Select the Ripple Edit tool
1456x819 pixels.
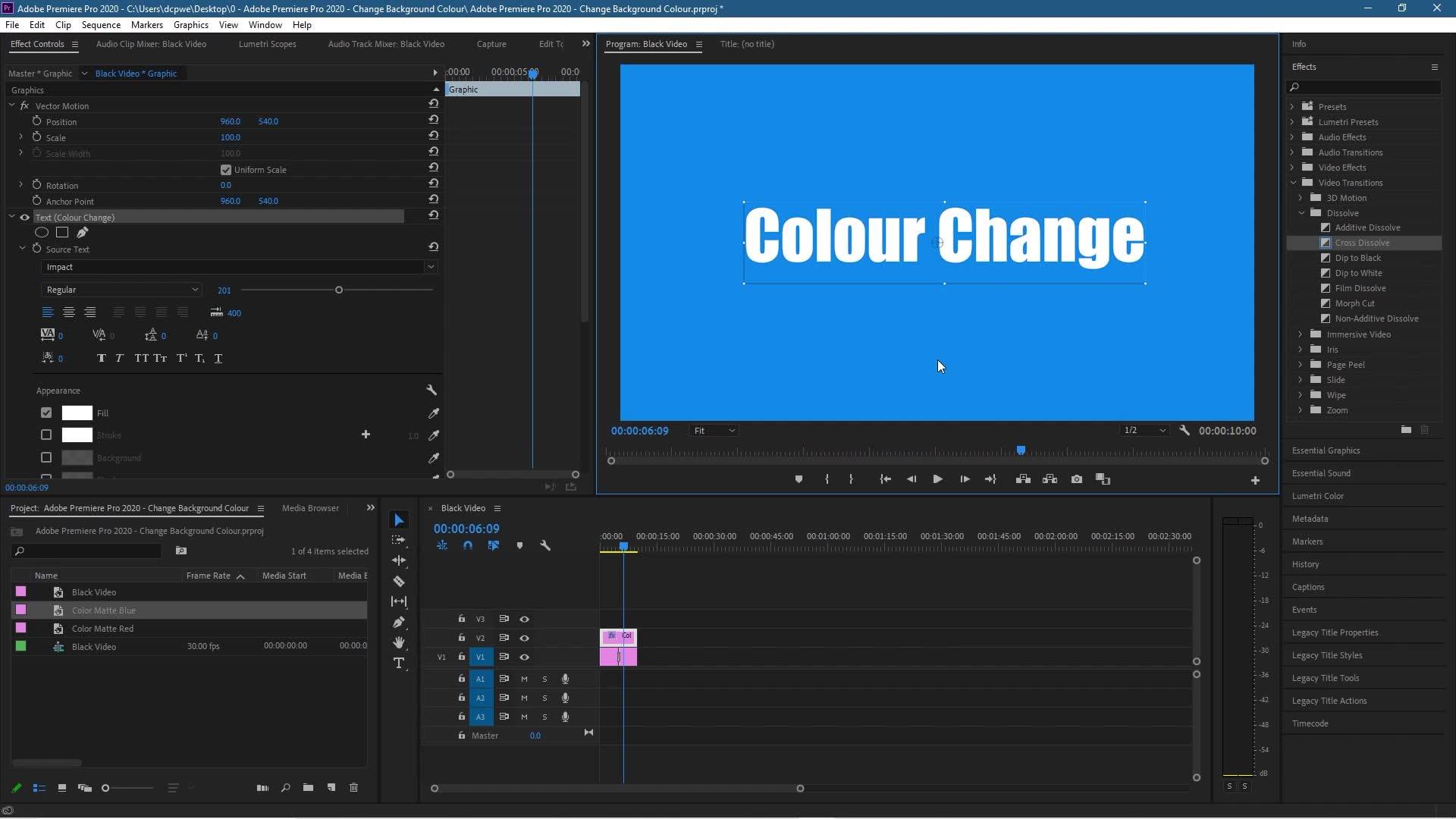coord(399,561)
